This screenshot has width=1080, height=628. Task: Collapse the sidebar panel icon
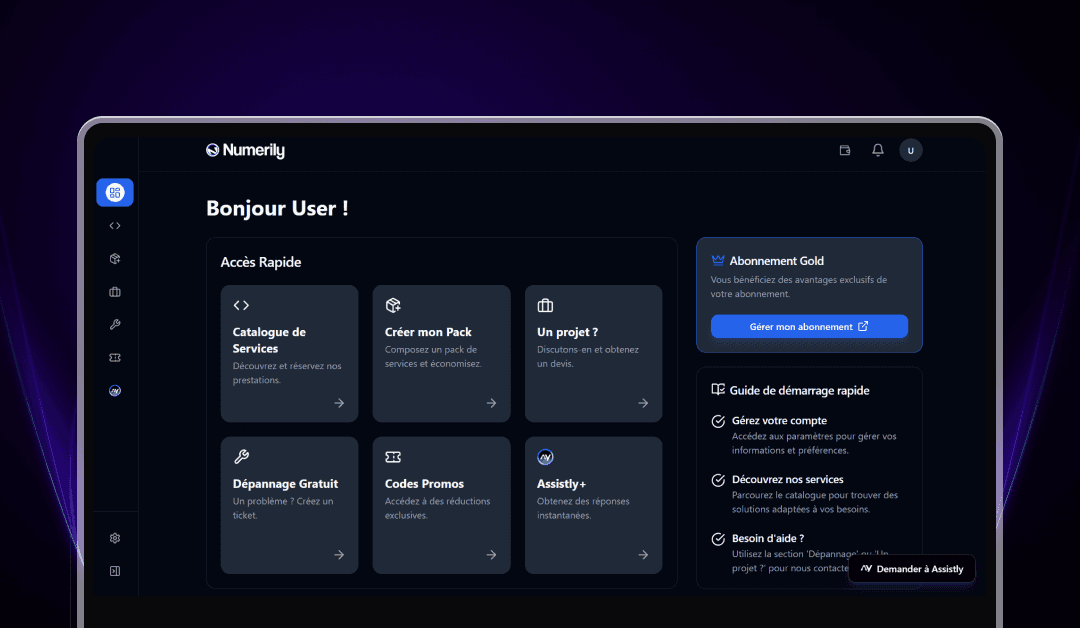115,571
